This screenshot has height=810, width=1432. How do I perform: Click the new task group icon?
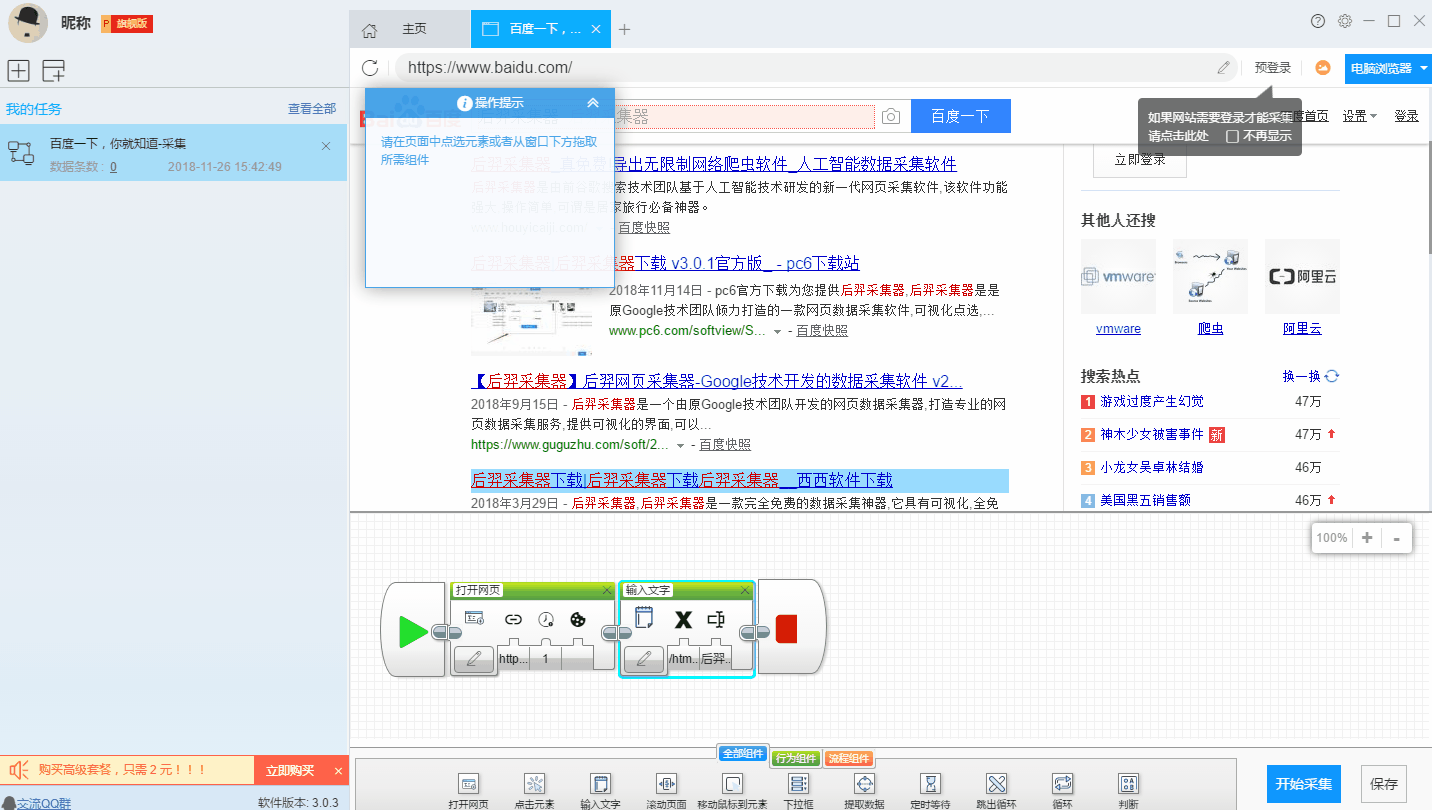53,70
